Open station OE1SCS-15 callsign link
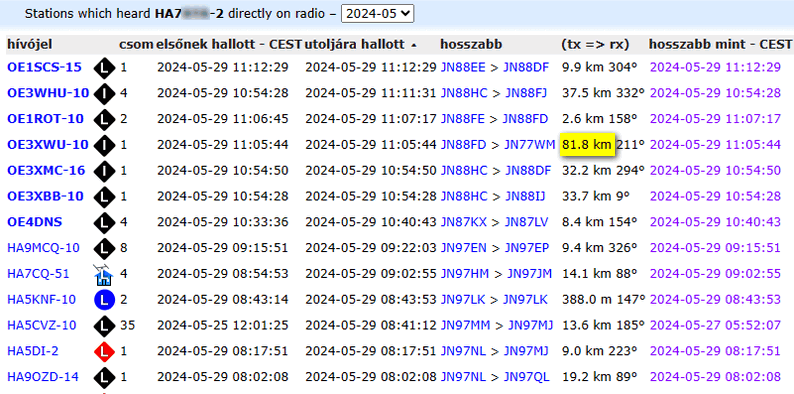The image size is (794, 394). pos(44,67)
